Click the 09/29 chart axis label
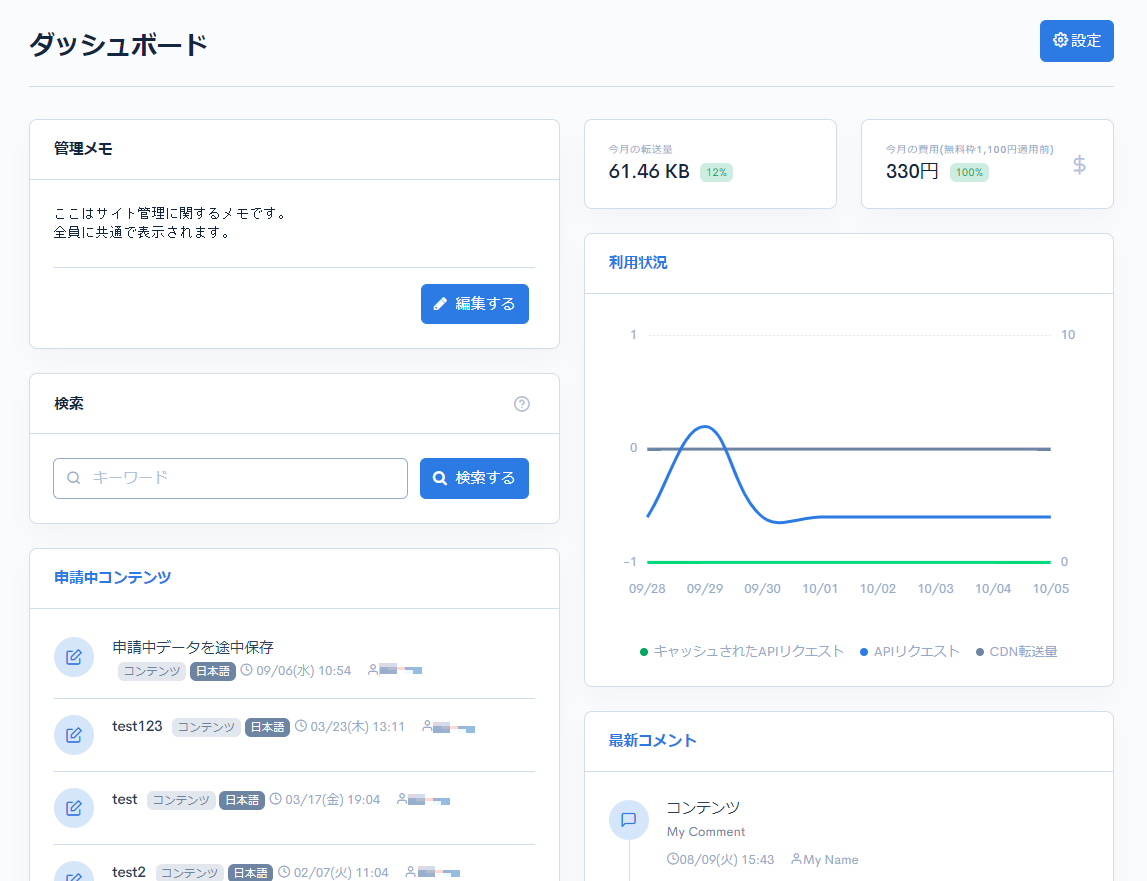Screen dimensions: 1147x881 (704, 588)
